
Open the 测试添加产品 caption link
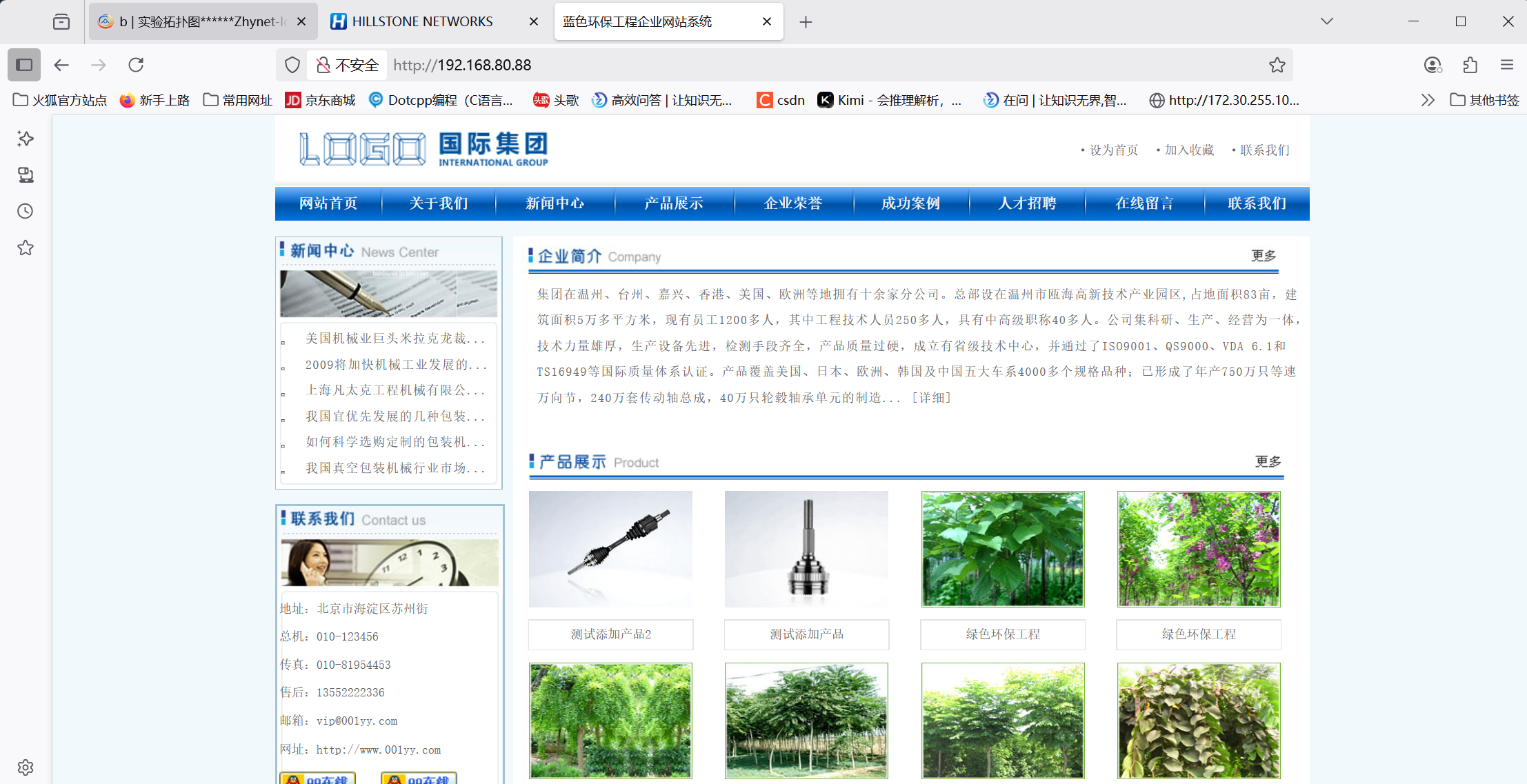coord(806,634)
